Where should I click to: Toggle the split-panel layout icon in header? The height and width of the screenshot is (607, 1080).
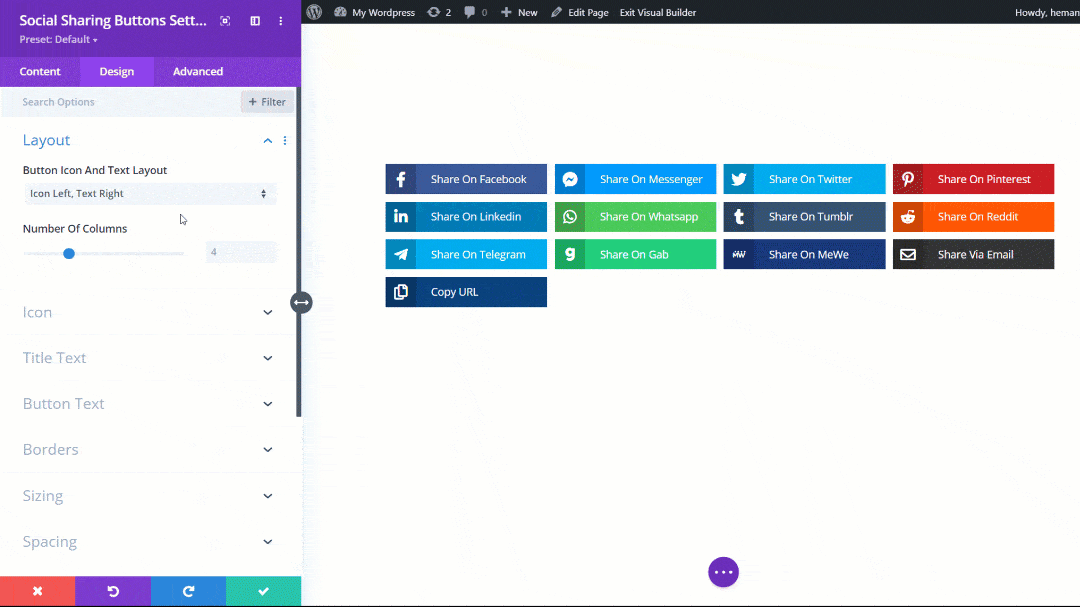(x=255, y=21)
